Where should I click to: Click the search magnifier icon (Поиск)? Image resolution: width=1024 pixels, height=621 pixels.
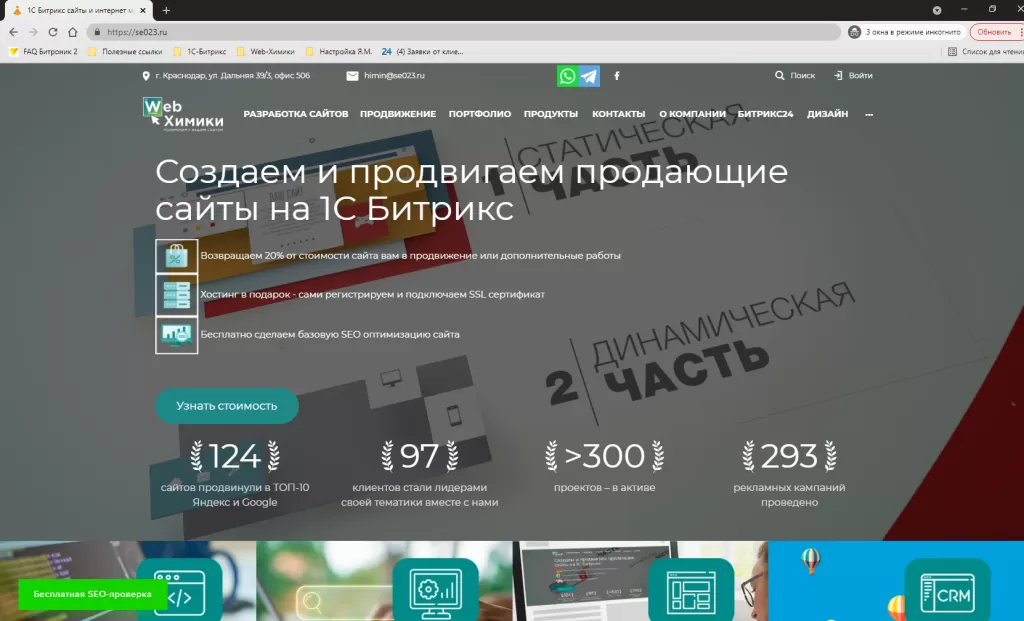780,76
